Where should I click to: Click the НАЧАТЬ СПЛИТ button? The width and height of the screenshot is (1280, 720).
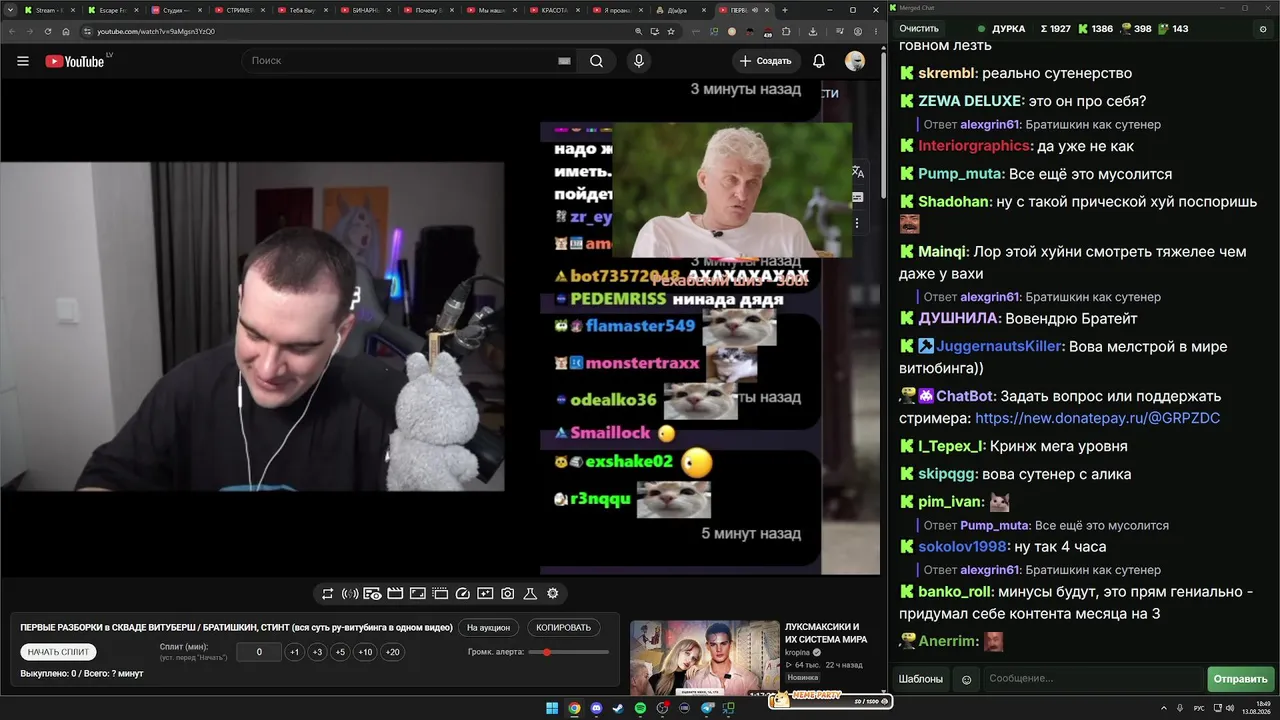tap(59, 652)
